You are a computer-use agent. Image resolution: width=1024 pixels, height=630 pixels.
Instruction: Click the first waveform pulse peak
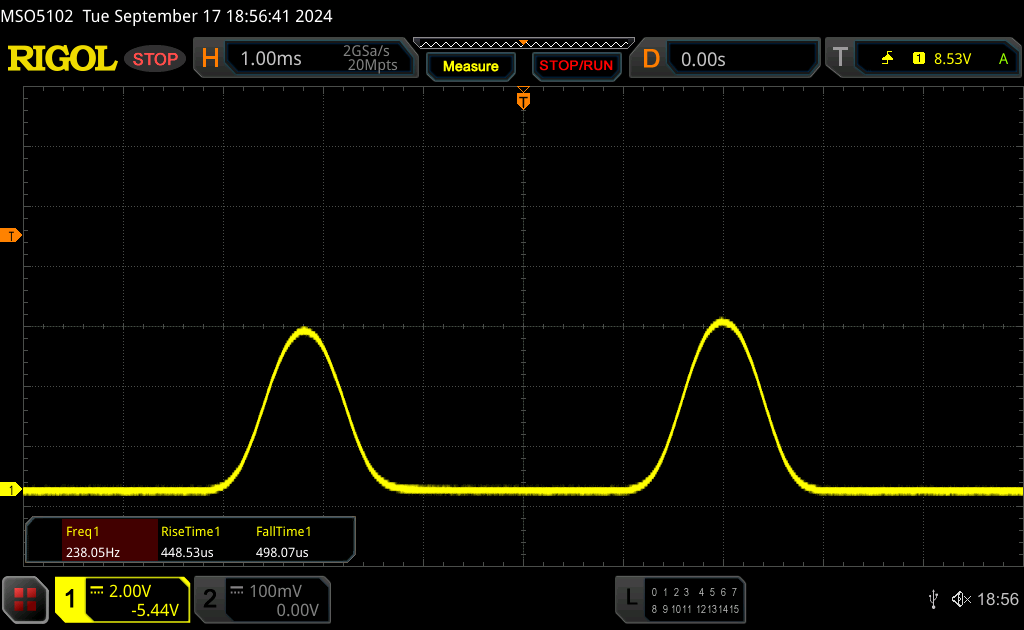[x=304, y=331]
